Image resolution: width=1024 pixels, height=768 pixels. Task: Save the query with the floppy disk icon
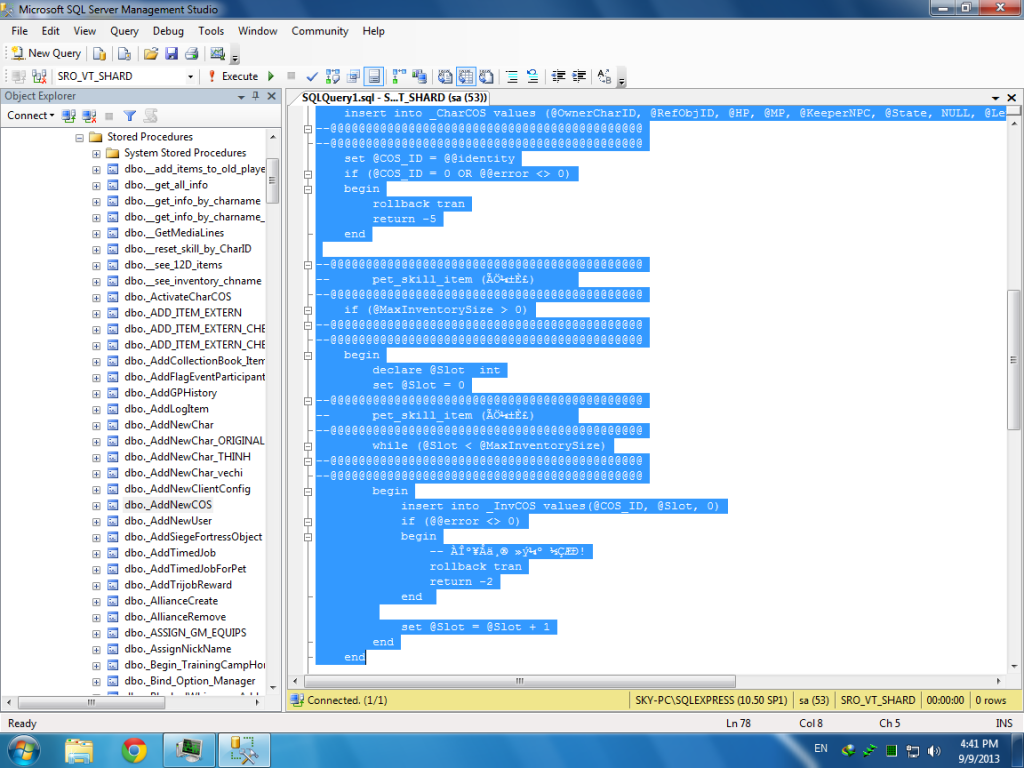171,54
